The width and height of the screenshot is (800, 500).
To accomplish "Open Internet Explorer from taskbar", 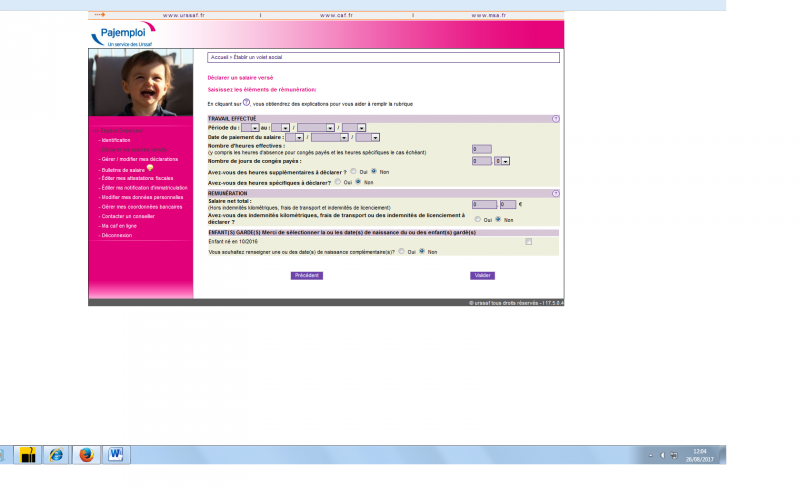I will tap(56, 455).
